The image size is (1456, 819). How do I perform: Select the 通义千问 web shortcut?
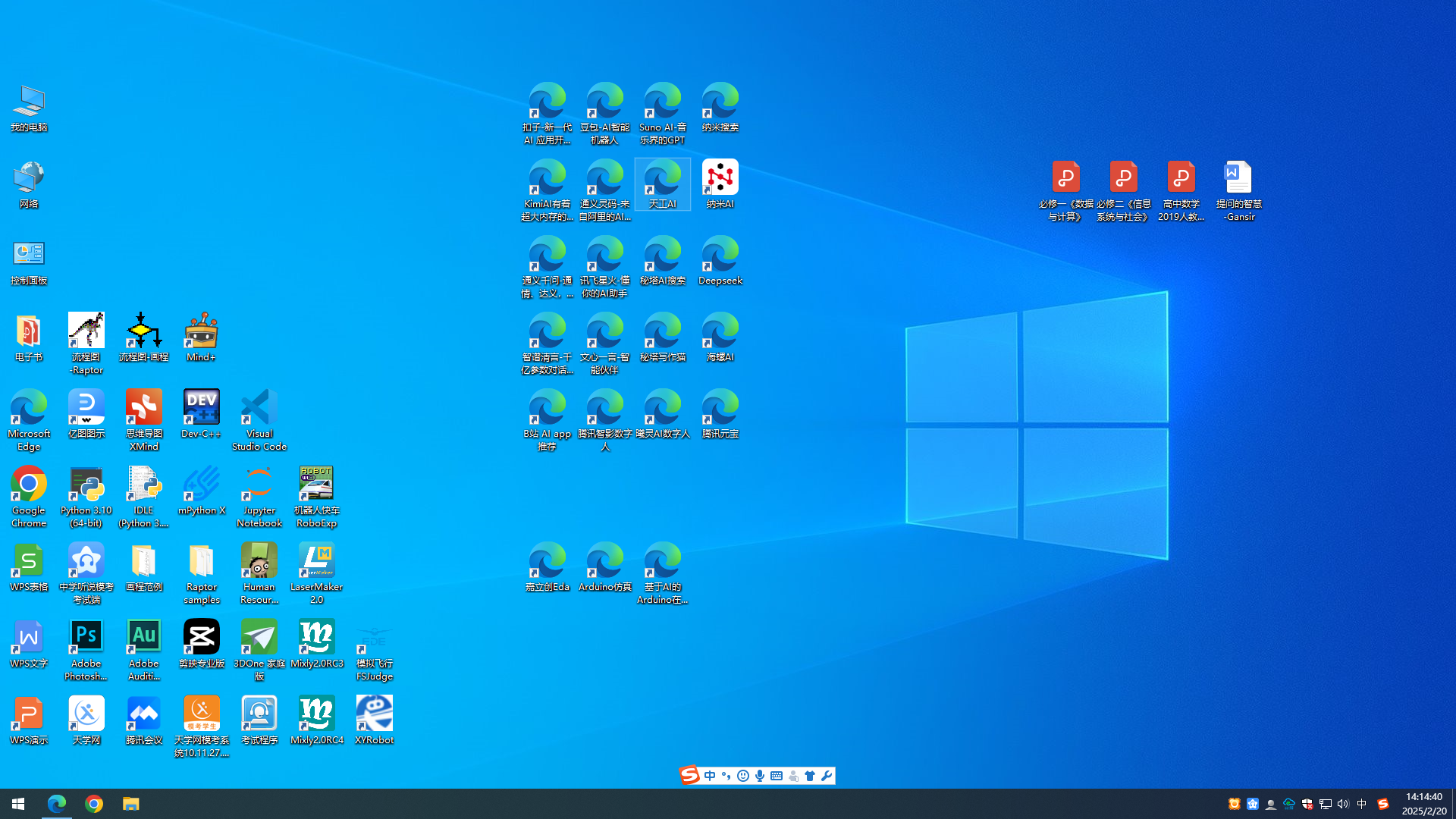547,268
